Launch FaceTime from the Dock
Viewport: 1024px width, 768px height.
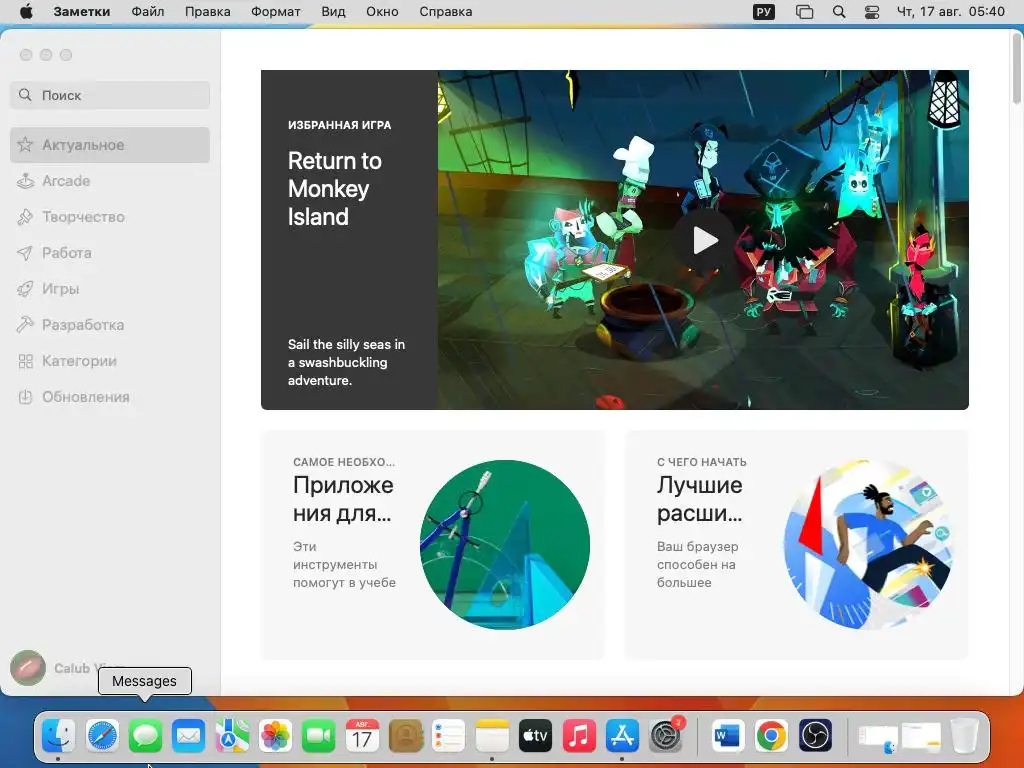[x=319, y=736]
